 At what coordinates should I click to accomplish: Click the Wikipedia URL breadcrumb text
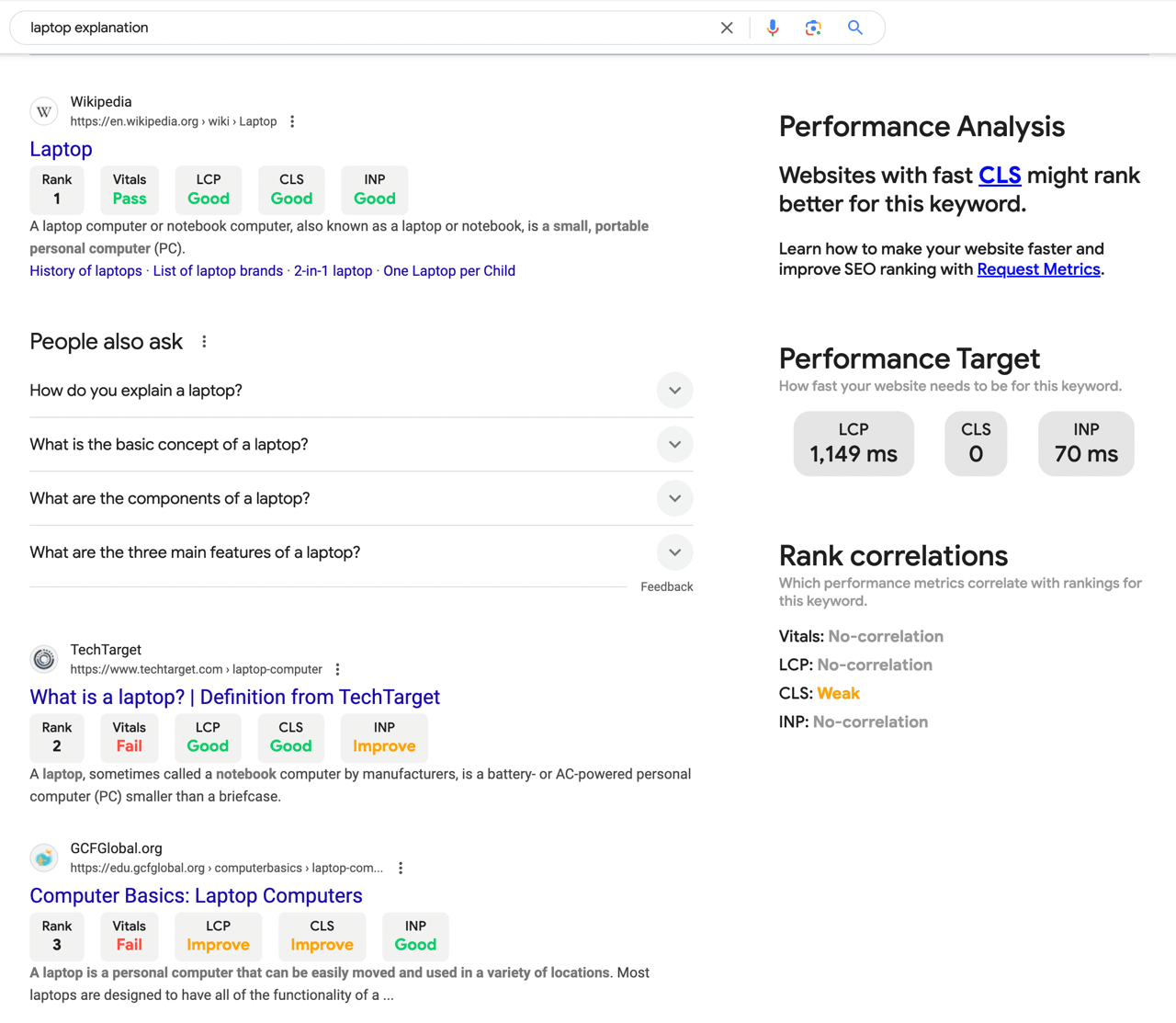point(174,121)
